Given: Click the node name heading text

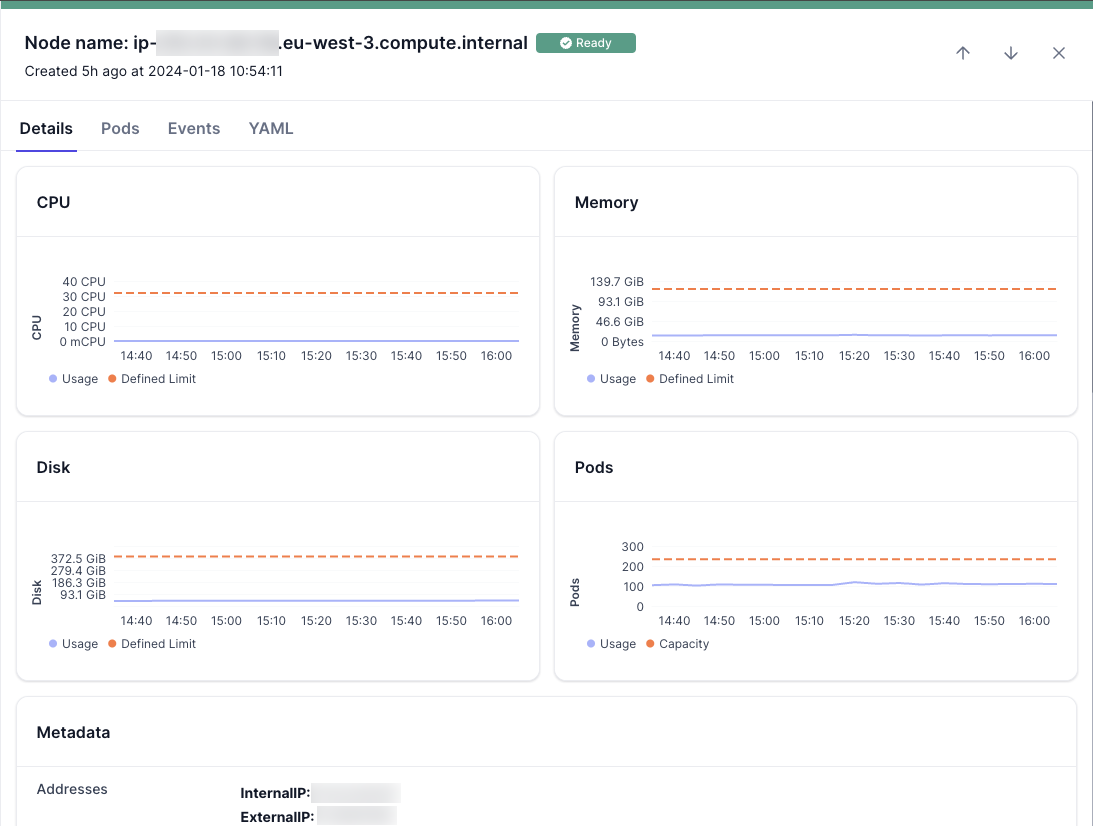Looking at the screenshot, I should click(276, 43).
